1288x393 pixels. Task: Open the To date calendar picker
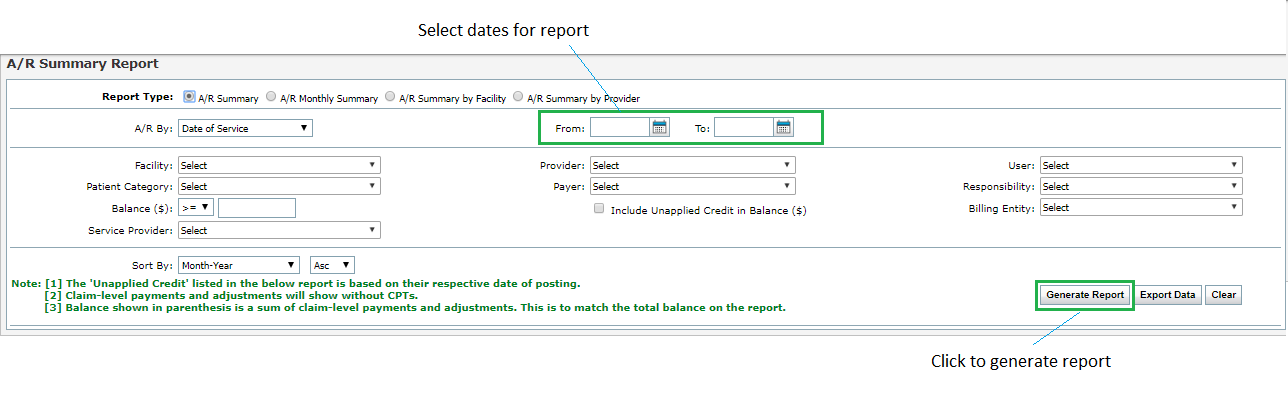[784, 127]
